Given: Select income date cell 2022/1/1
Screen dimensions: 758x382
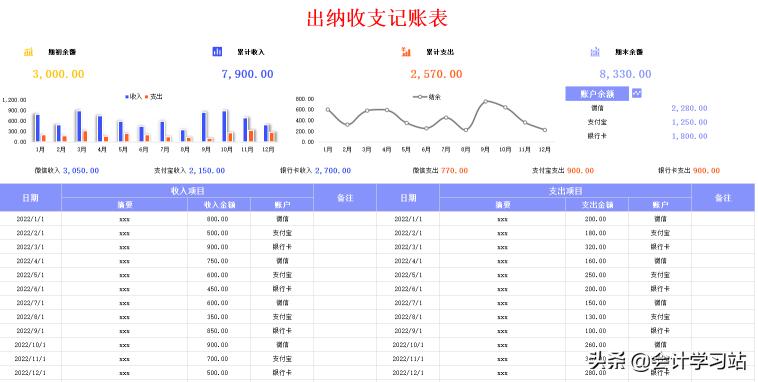Looking at the screenshot, I should pos(30,219).
